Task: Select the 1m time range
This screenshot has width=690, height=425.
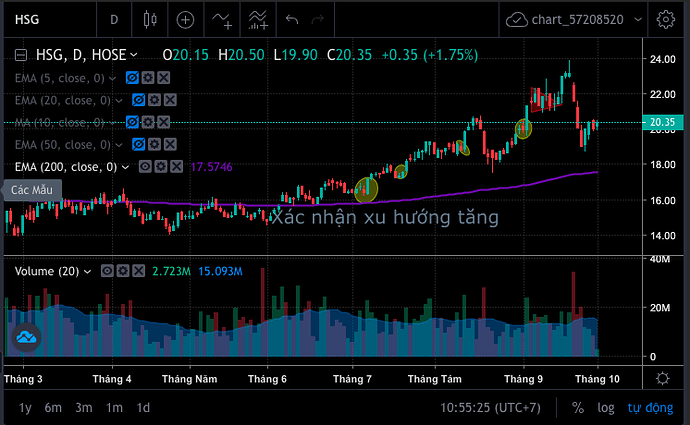Action: pos(114,408)
